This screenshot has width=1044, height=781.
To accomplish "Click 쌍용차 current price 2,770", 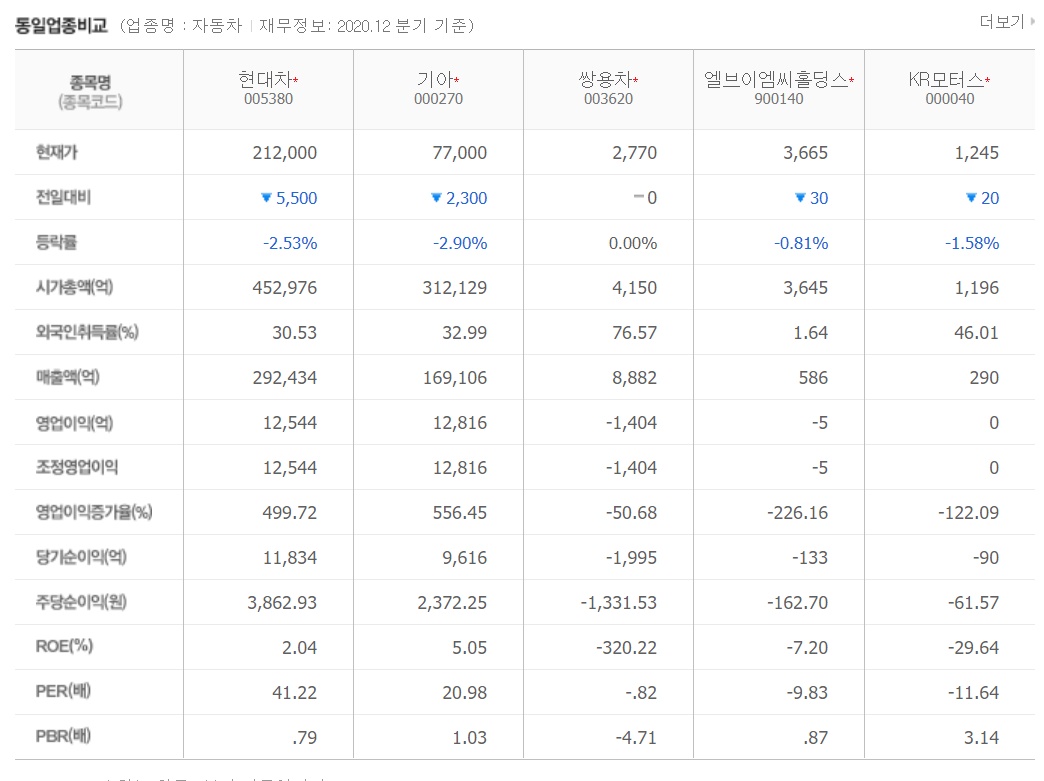I will coord(635,153).
